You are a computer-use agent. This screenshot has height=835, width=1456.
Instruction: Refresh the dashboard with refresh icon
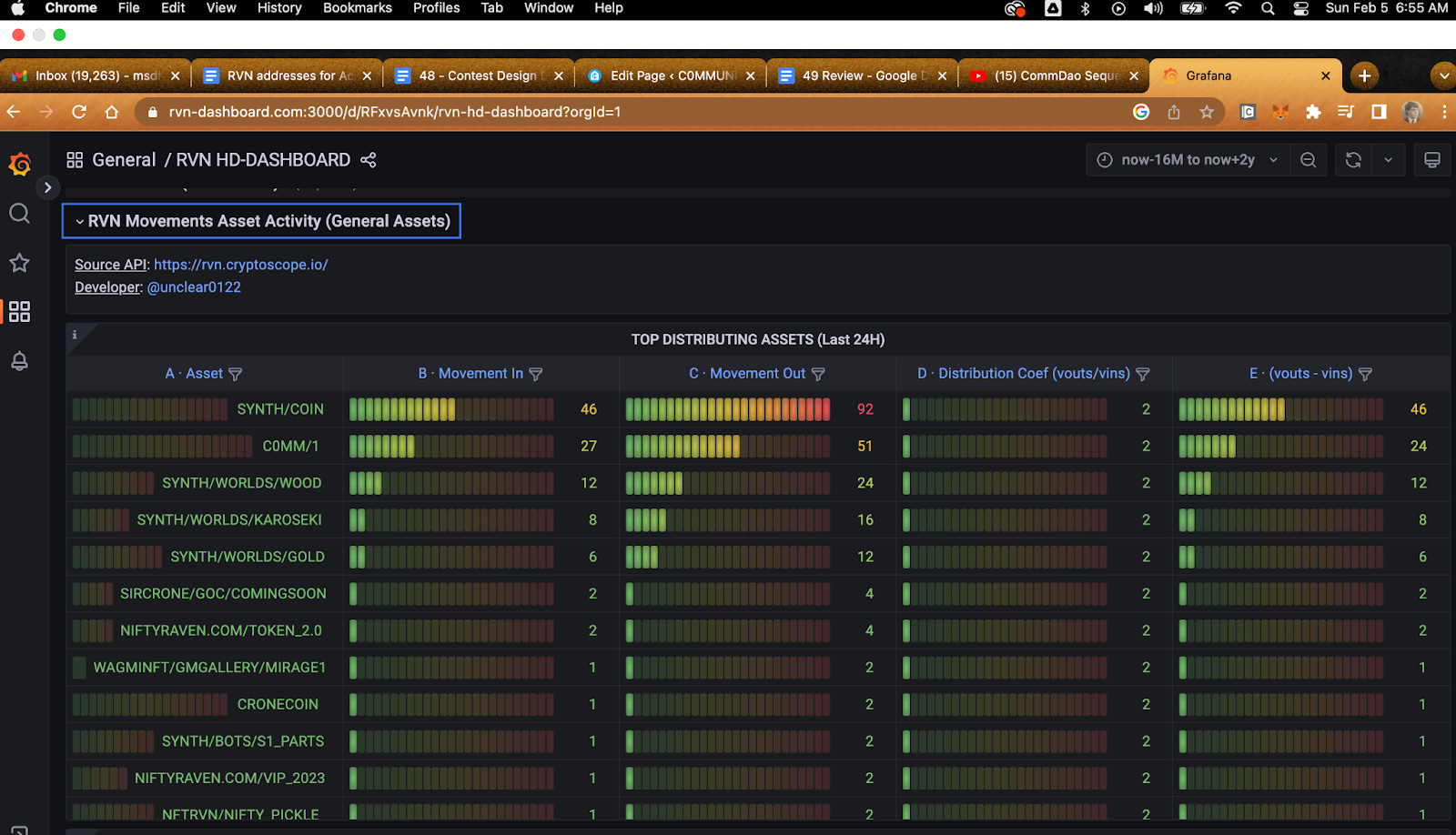click(x=1353, y=160)
